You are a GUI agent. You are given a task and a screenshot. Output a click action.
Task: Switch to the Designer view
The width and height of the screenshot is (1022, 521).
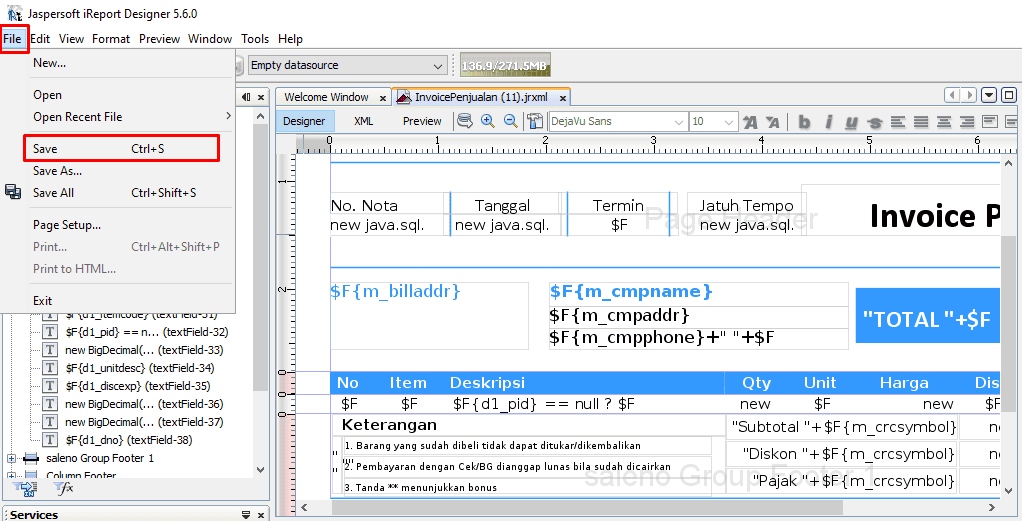(x=304, y=121)
